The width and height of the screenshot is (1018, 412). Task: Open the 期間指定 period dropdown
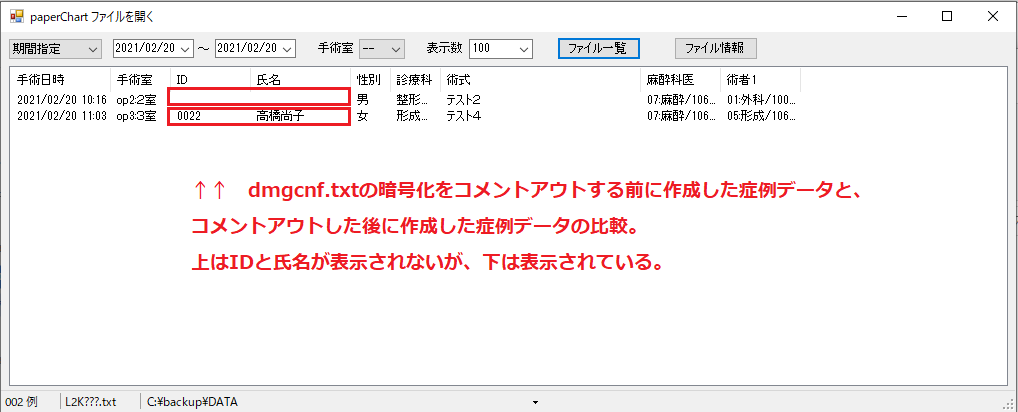click(x=93, y=48)
